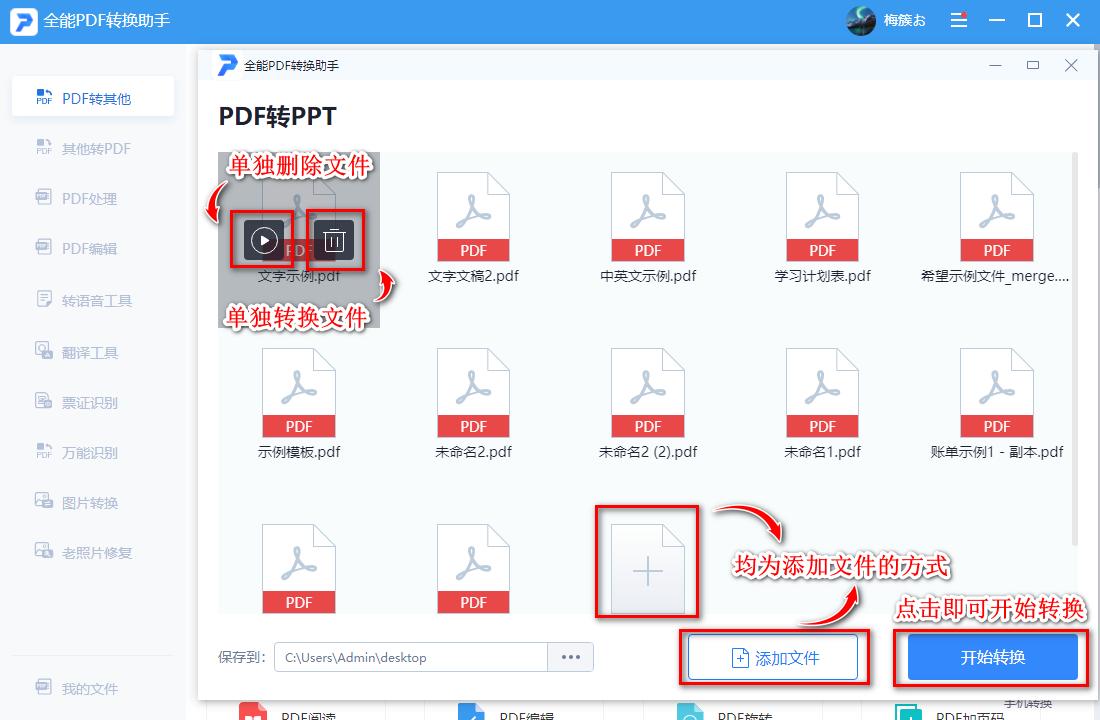The height and width of the screenshot is (720, 1100).
Task: Open the app hamburger menu at top right
Action: coord(958,19)
